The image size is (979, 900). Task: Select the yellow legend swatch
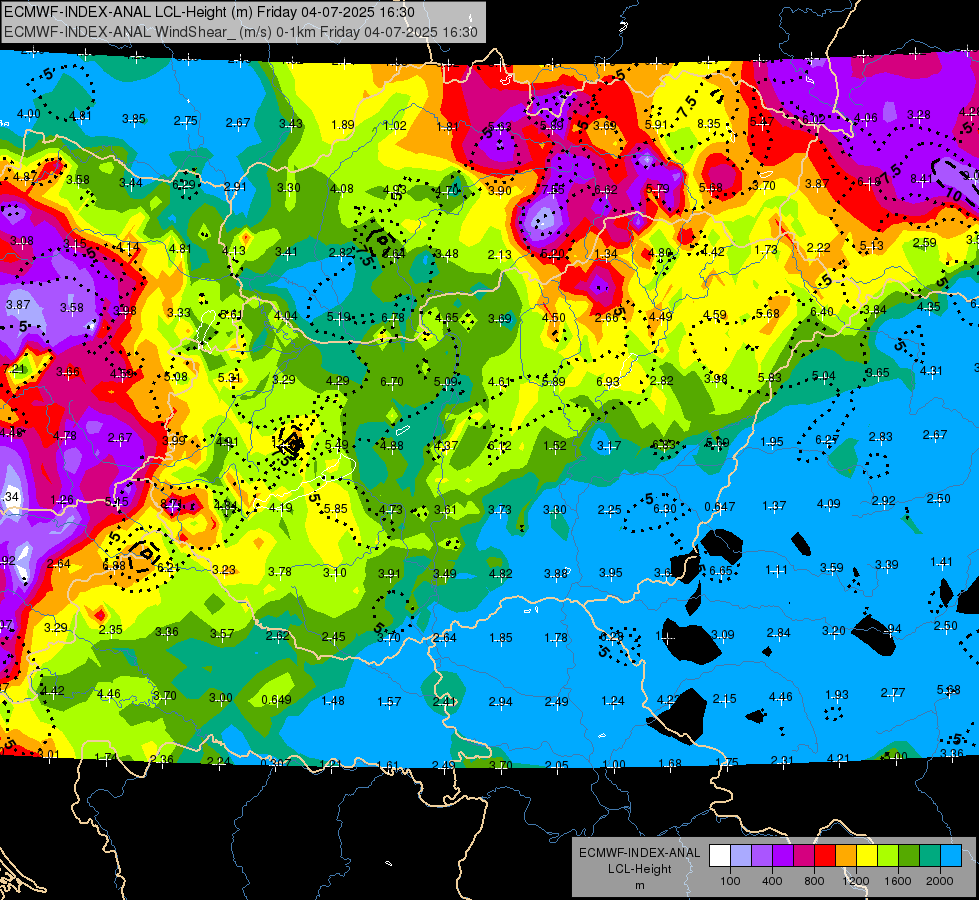click(867, 856)
